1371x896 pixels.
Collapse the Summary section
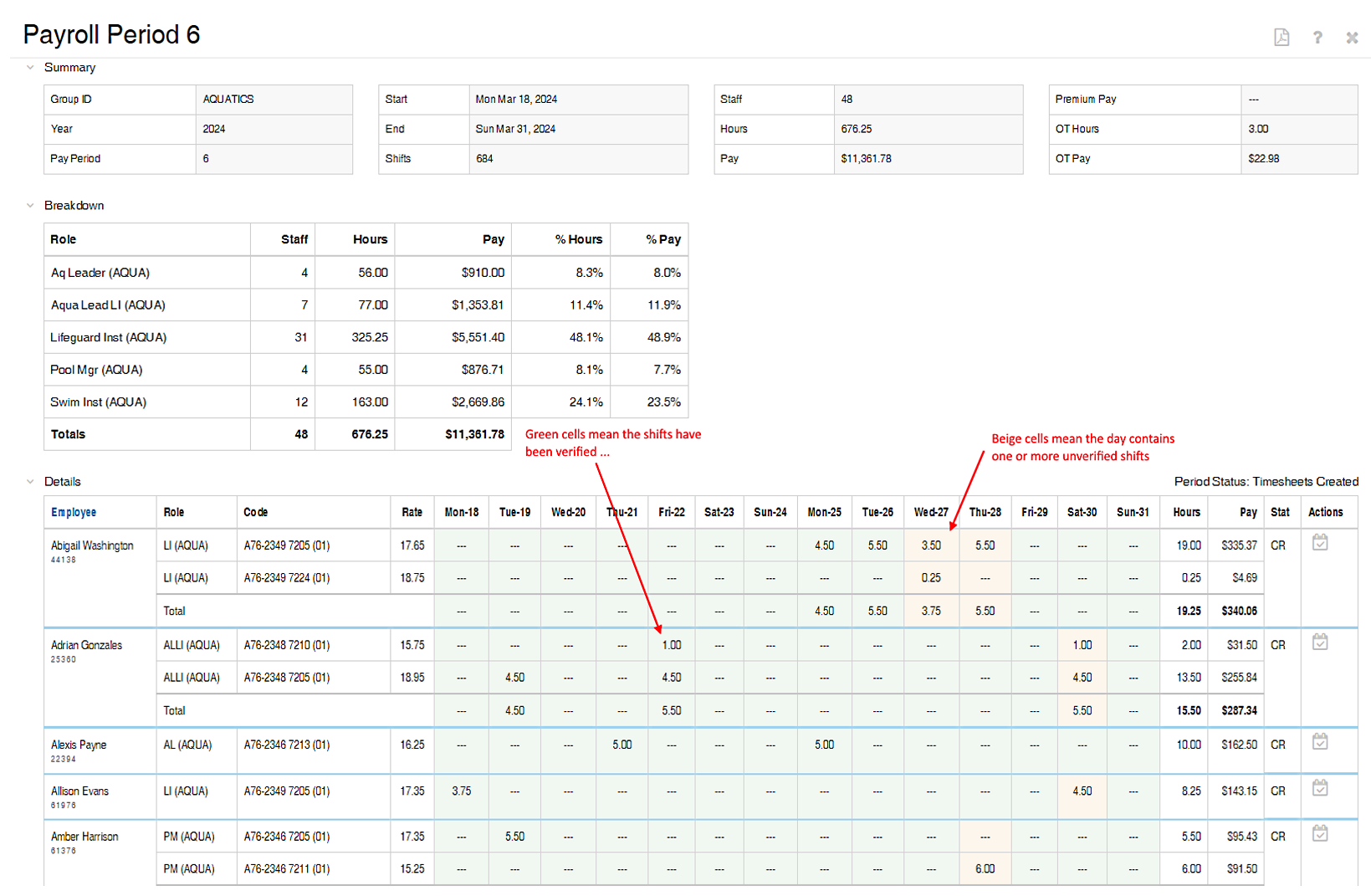point(30,67)
